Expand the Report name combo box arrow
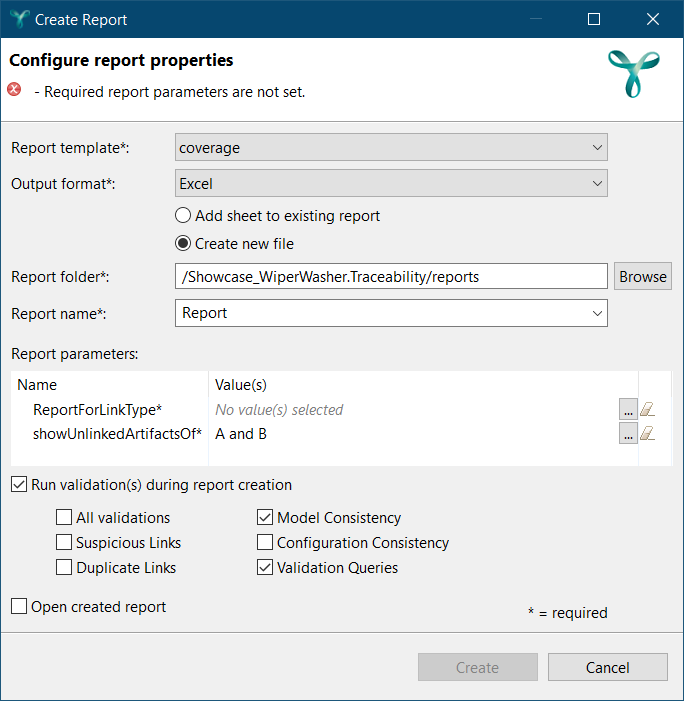 coord(597,313)
